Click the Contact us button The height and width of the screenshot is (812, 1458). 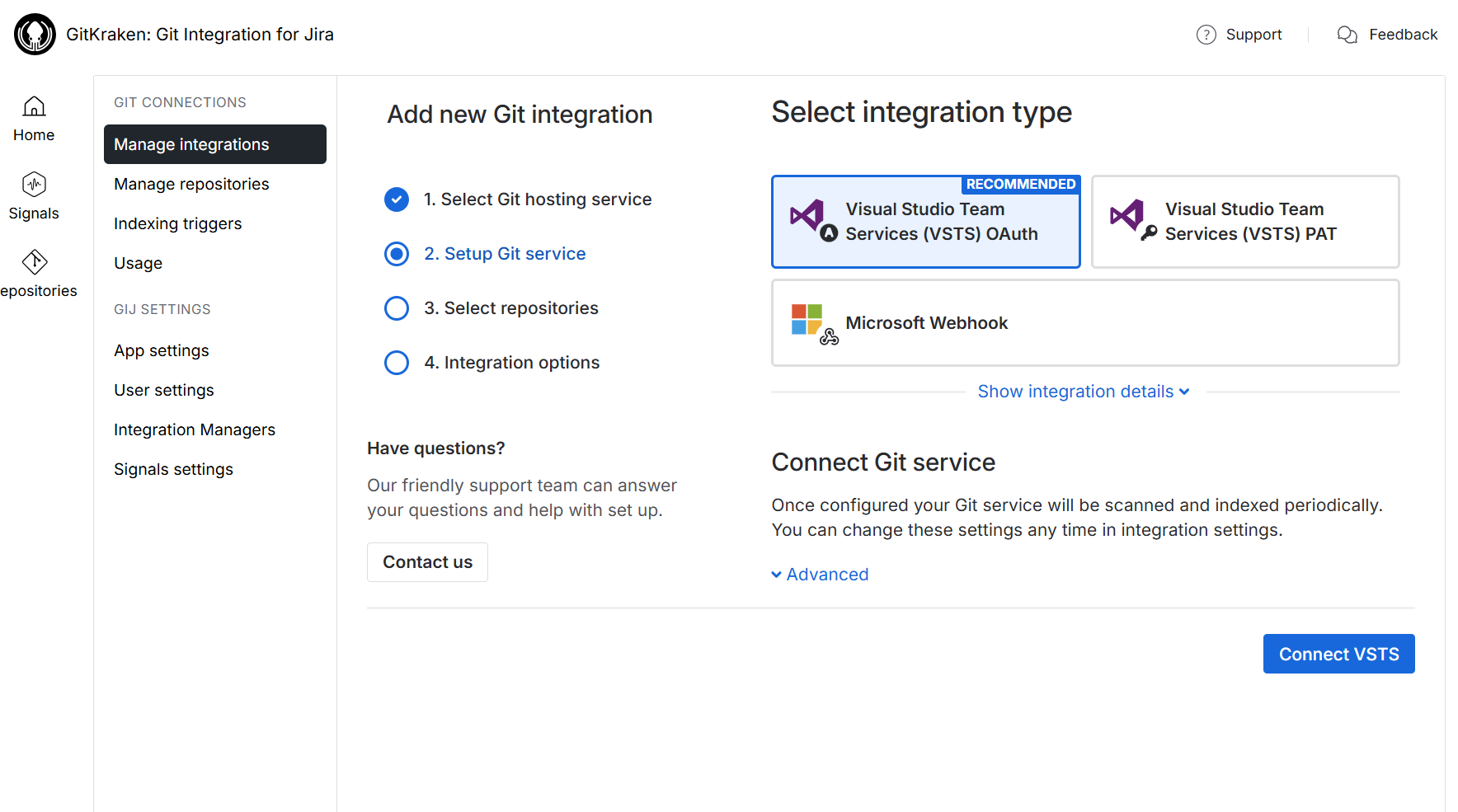427,562
